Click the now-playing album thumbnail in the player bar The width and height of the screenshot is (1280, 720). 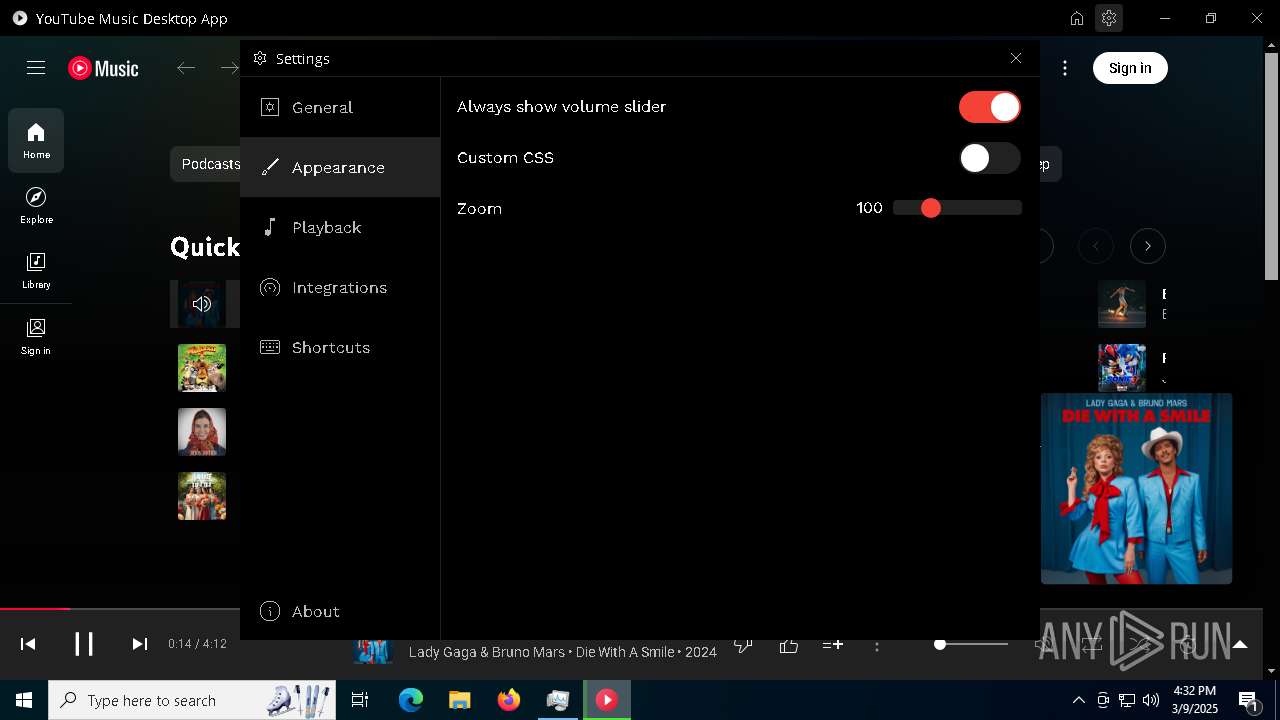tap(373, 652)
